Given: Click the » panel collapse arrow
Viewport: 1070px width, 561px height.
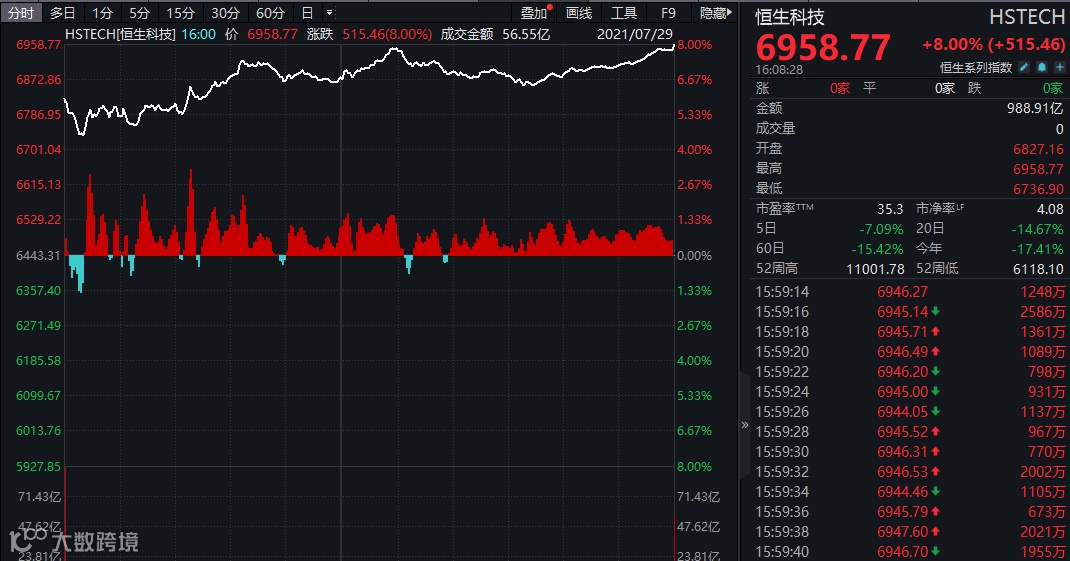Looking at the screenshot, I should click(x=744, y=425).
